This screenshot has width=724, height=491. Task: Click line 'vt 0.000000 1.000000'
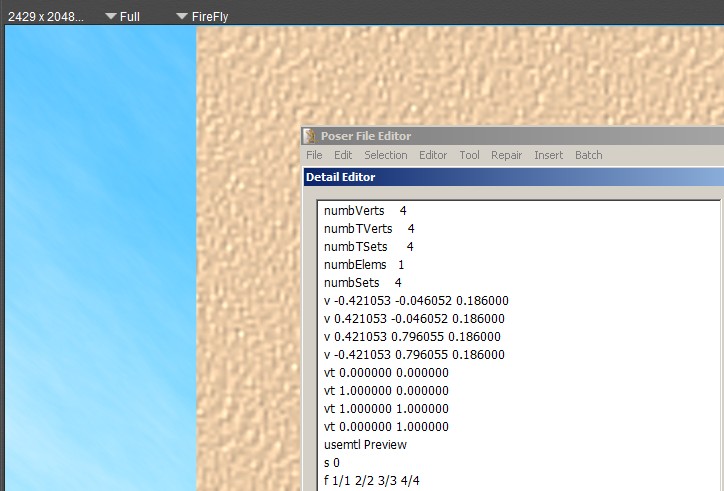(386, 427)
